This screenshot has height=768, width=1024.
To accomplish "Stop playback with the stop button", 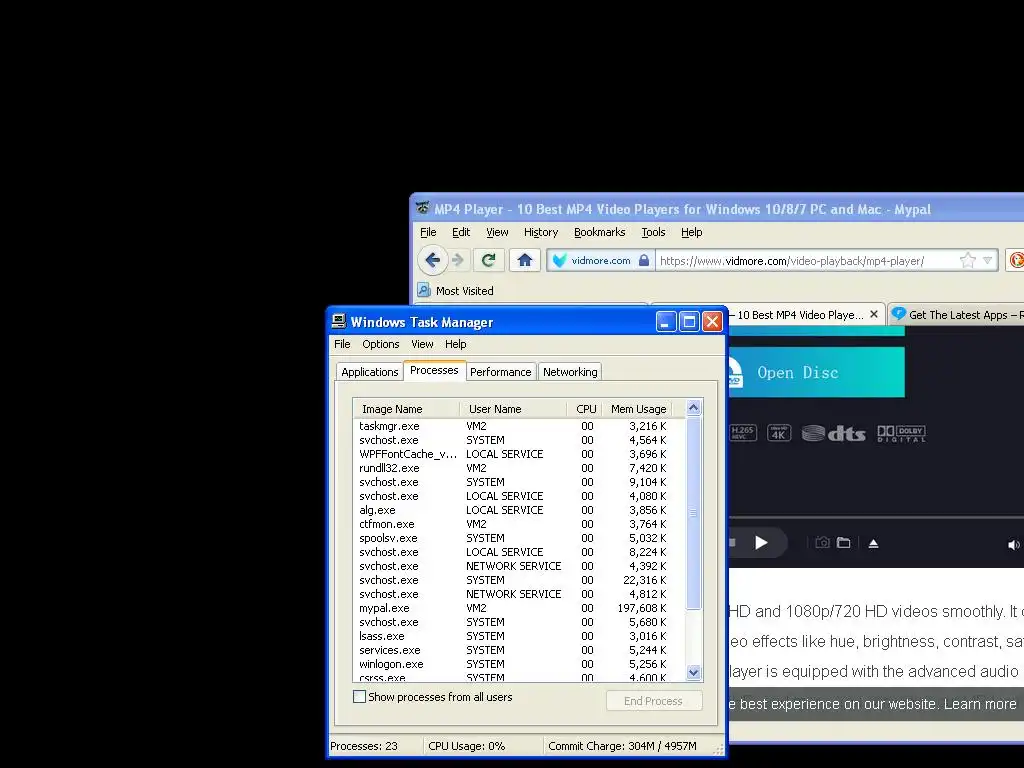I will click(733, 543).
